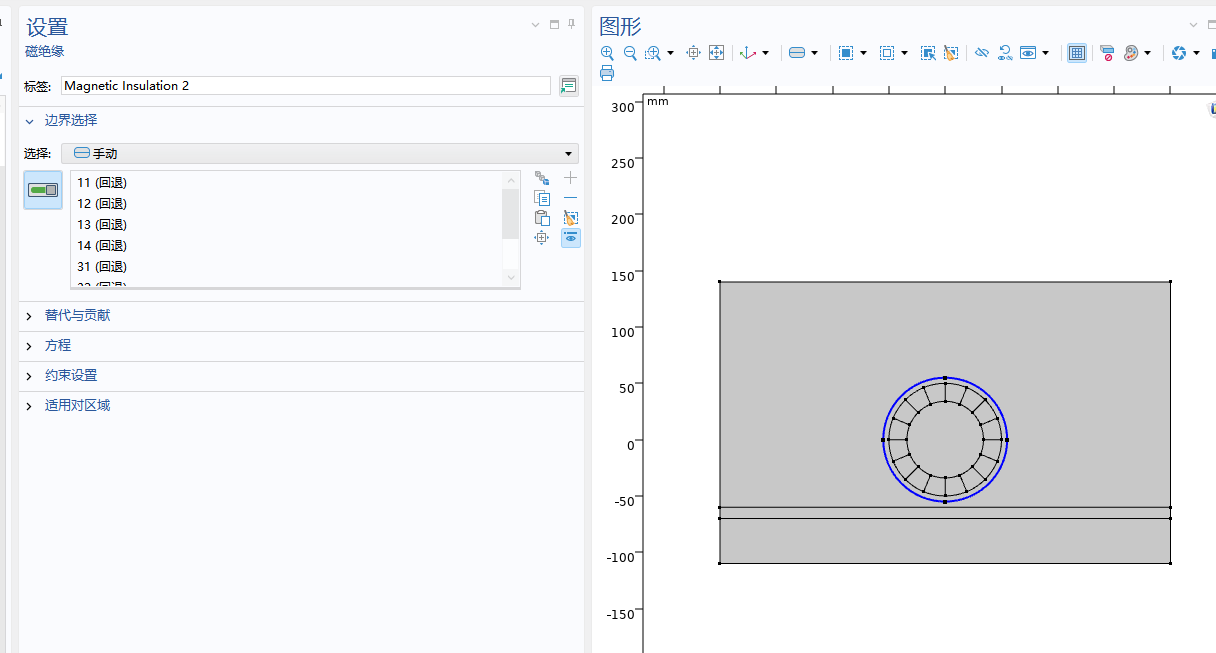Image resolution: width=1216 pixels, height=653 pixels.
Task: Click the color palette icon
Action: click(x=1131, y=53)
